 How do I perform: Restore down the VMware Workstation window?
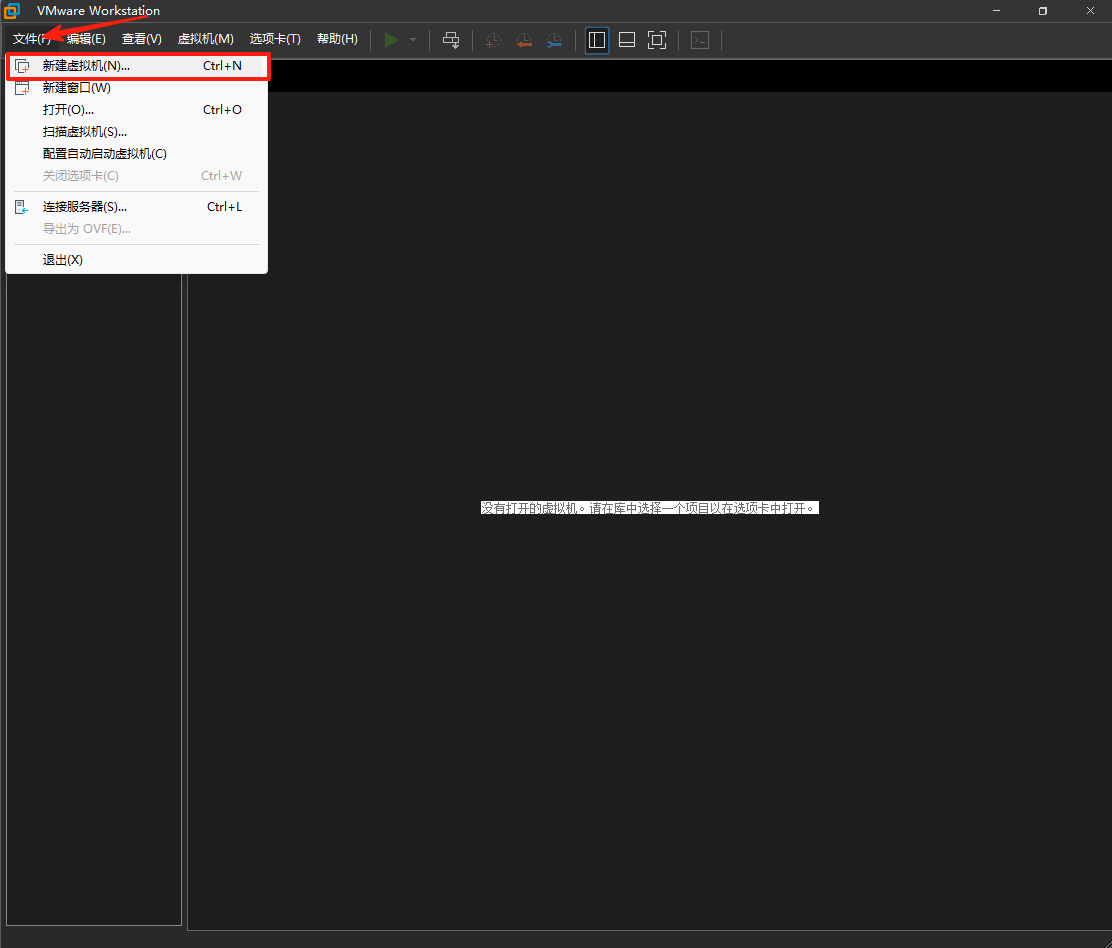pyautogui.click(x=1042, y=11)
